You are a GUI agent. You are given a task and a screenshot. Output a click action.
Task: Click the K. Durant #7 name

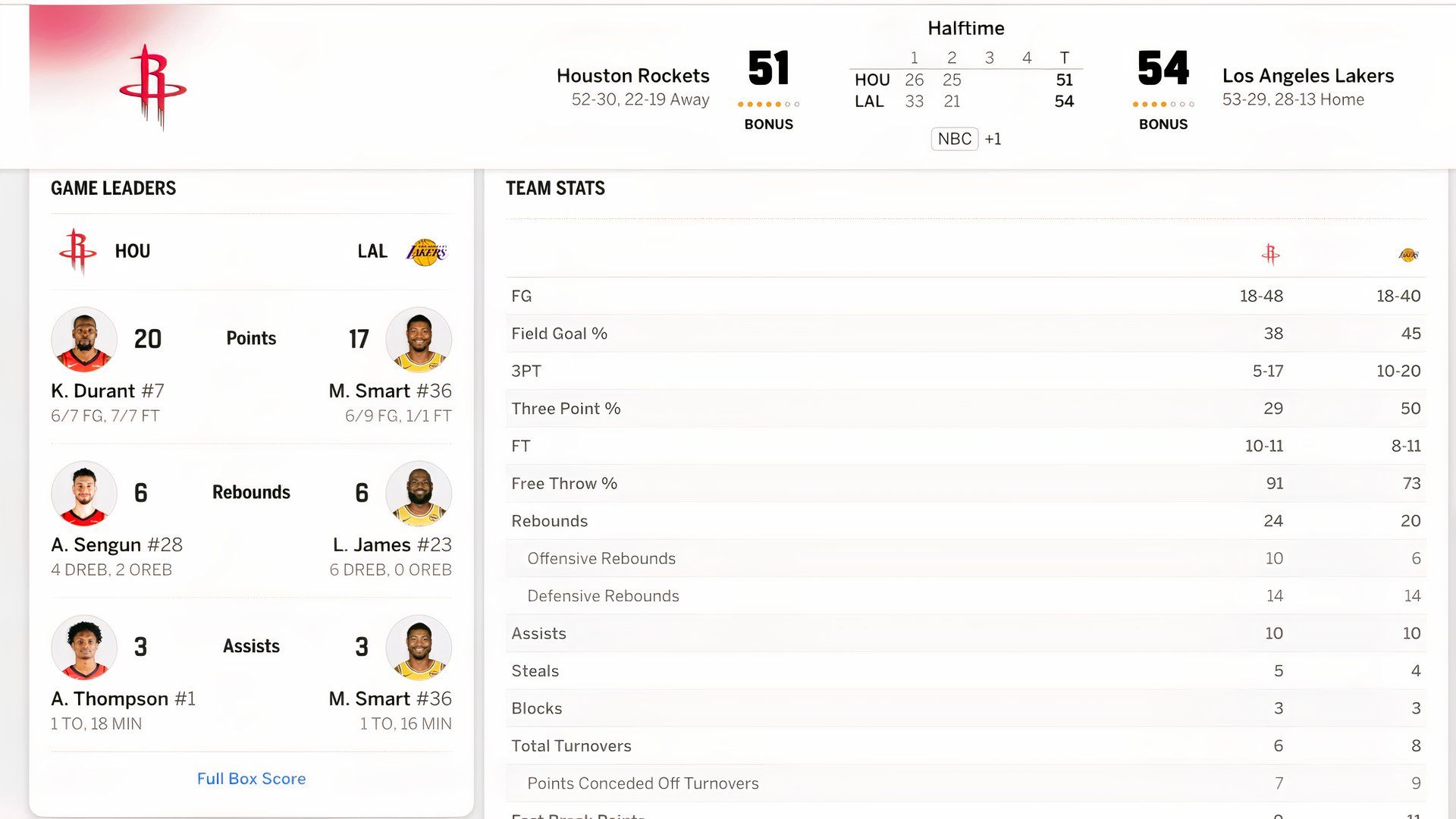(107, 391)
